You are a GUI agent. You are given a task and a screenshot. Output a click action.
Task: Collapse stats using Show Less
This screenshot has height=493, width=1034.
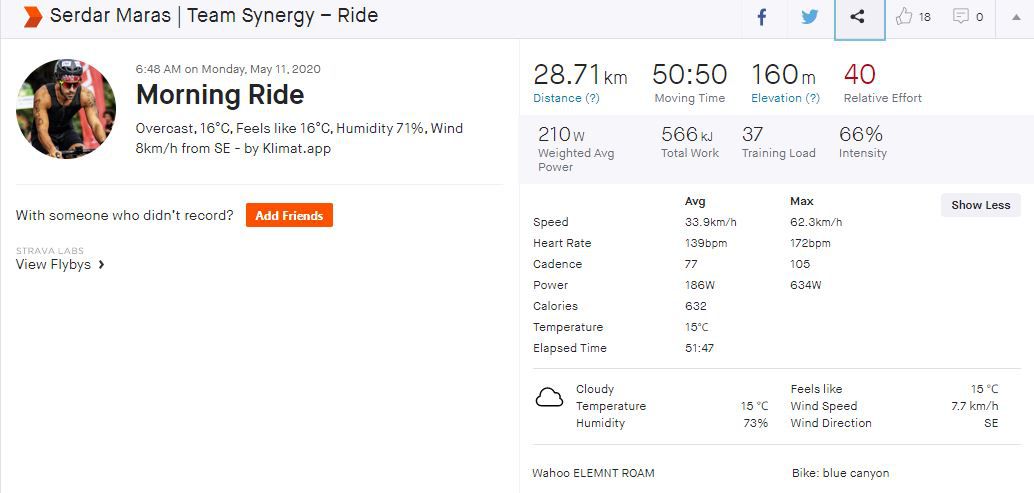point(980,205)
